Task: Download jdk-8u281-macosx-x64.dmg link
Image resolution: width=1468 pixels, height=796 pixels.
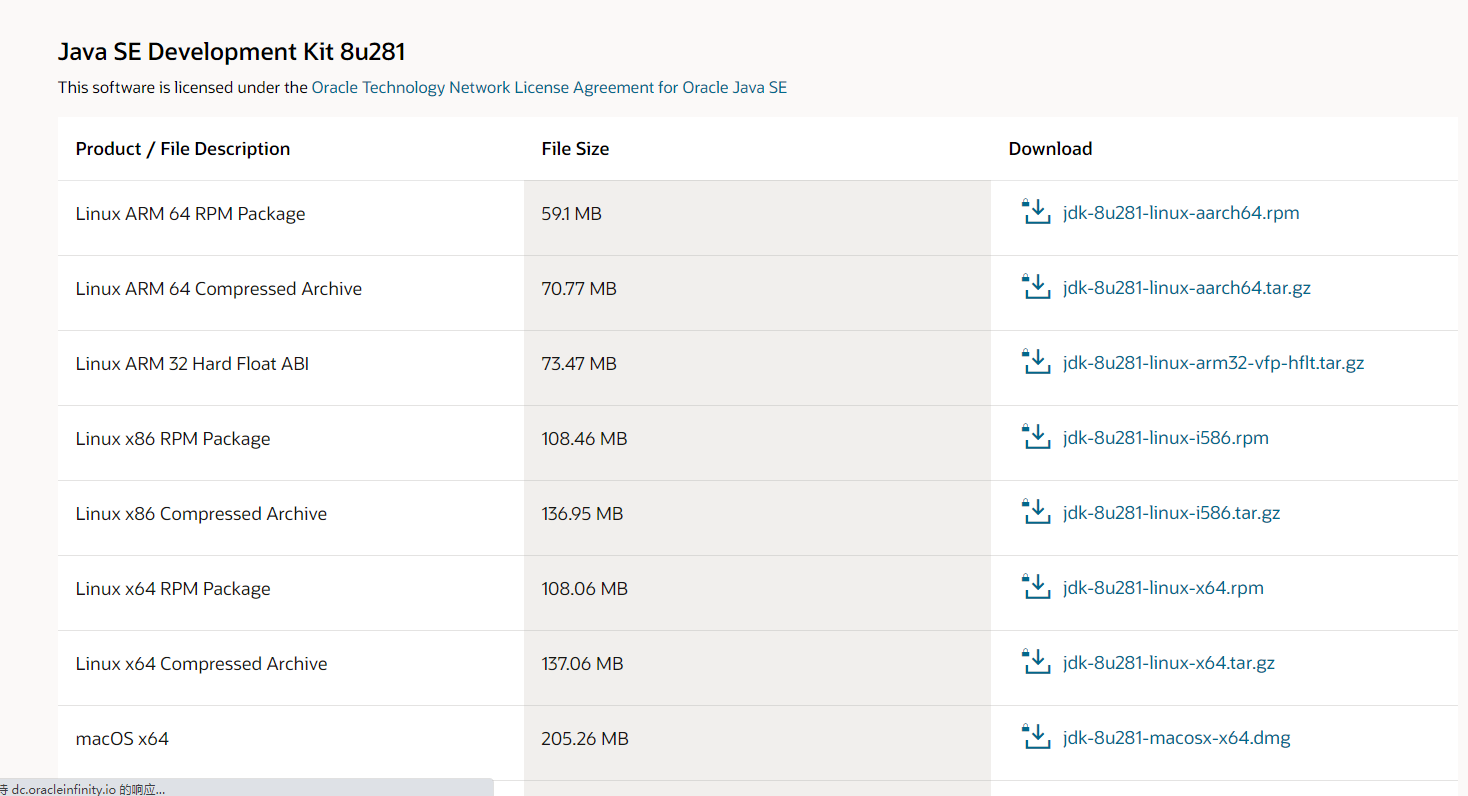Action: [1177, 738]
